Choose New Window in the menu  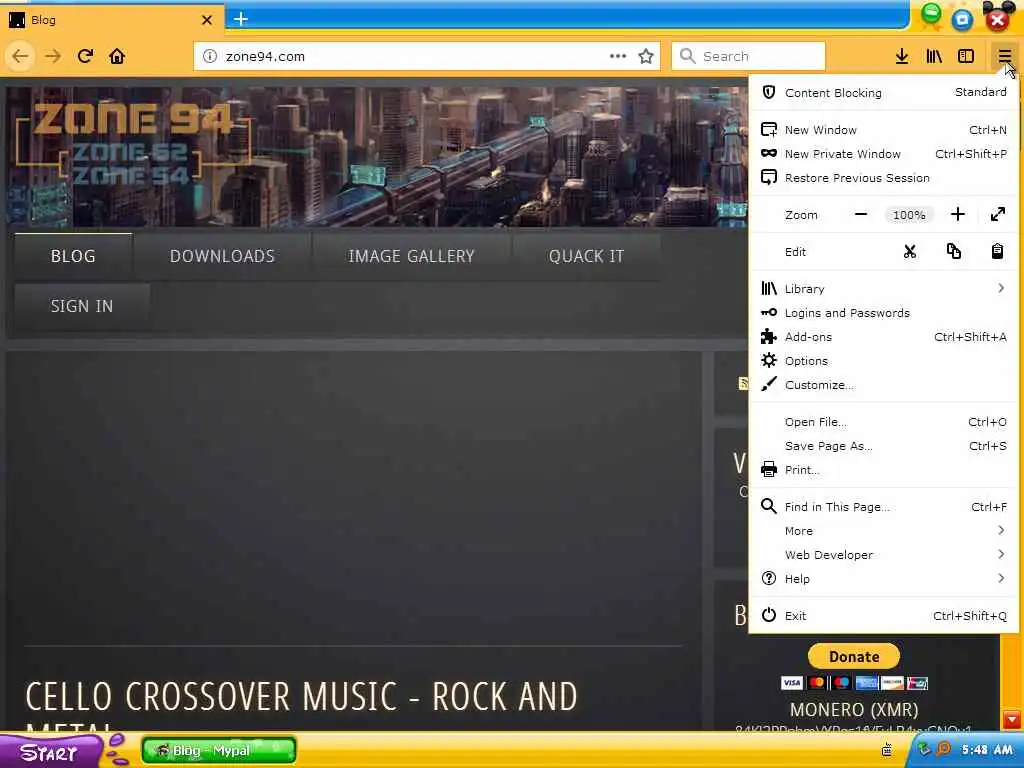[884, 130]
